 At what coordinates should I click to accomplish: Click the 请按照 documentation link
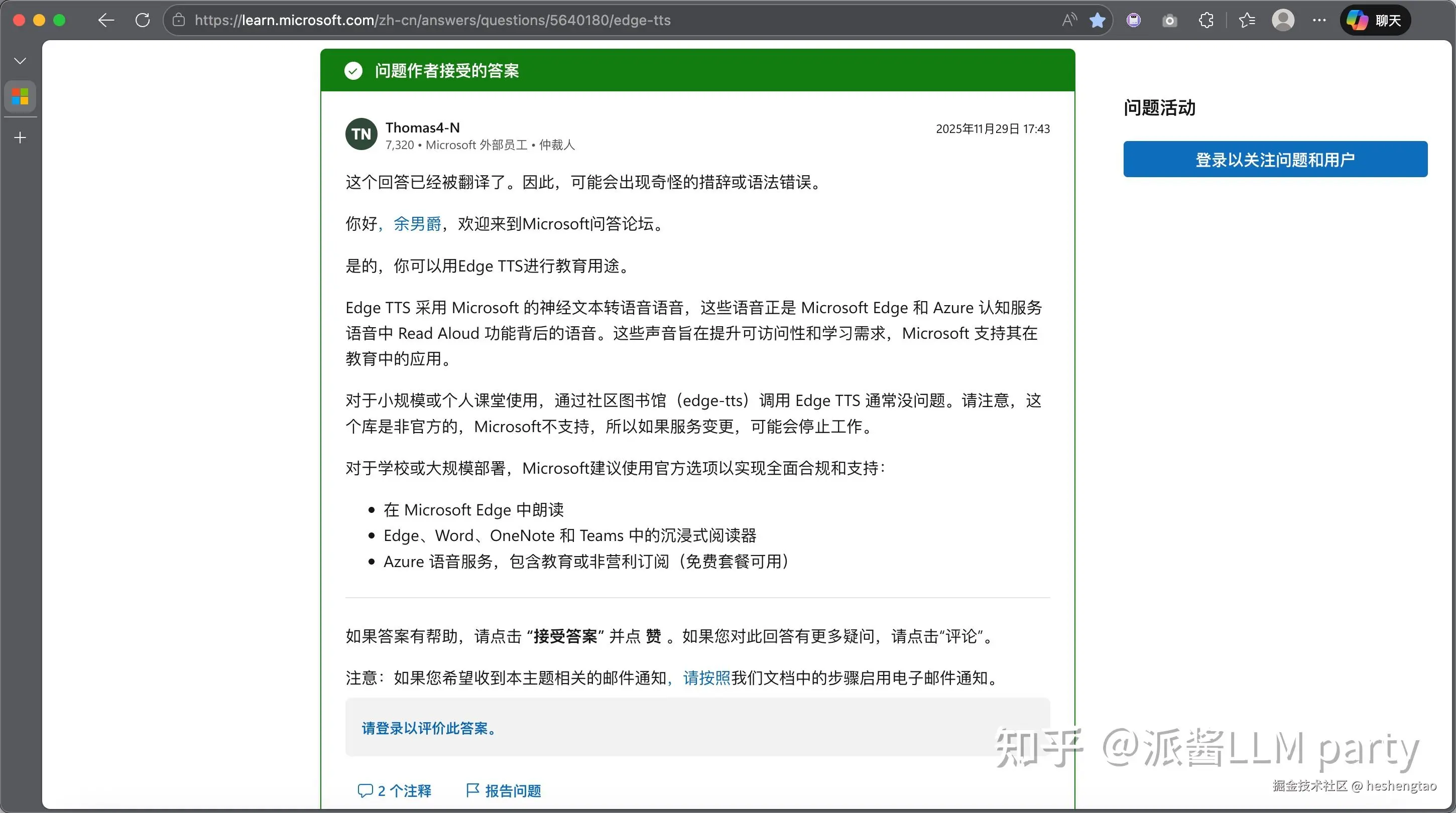706,677
